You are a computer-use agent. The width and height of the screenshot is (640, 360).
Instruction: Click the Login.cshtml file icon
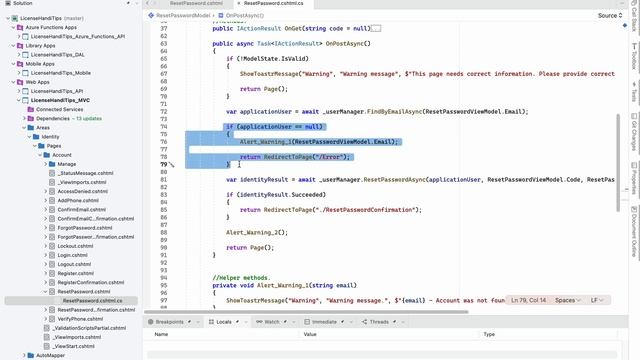pos(52,255)
